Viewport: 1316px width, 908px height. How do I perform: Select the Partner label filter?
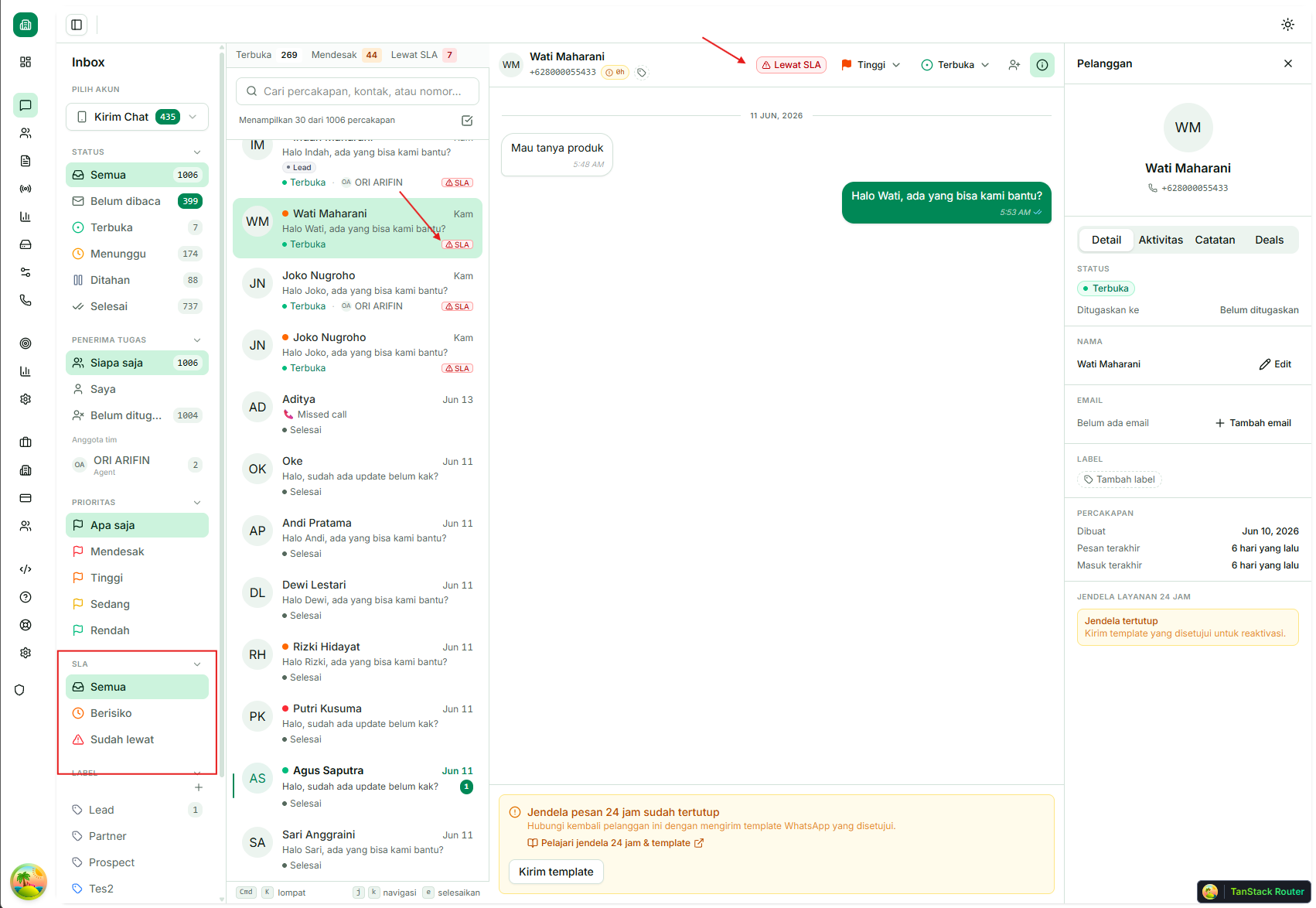point(138,836)
